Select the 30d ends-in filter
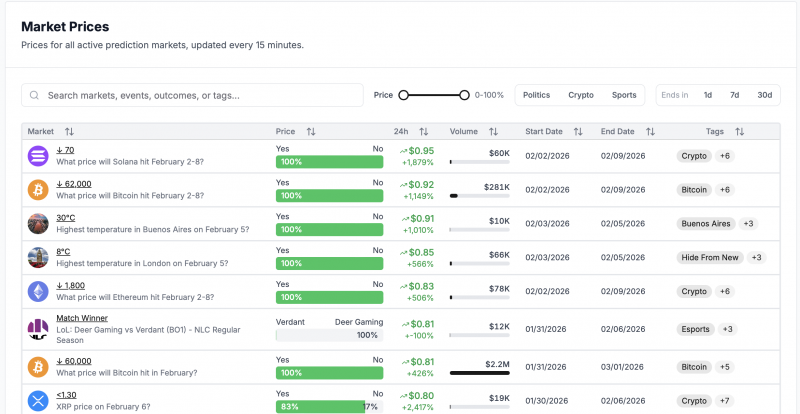The width and height of the screenshot is (800, 414). coord(764,95)
